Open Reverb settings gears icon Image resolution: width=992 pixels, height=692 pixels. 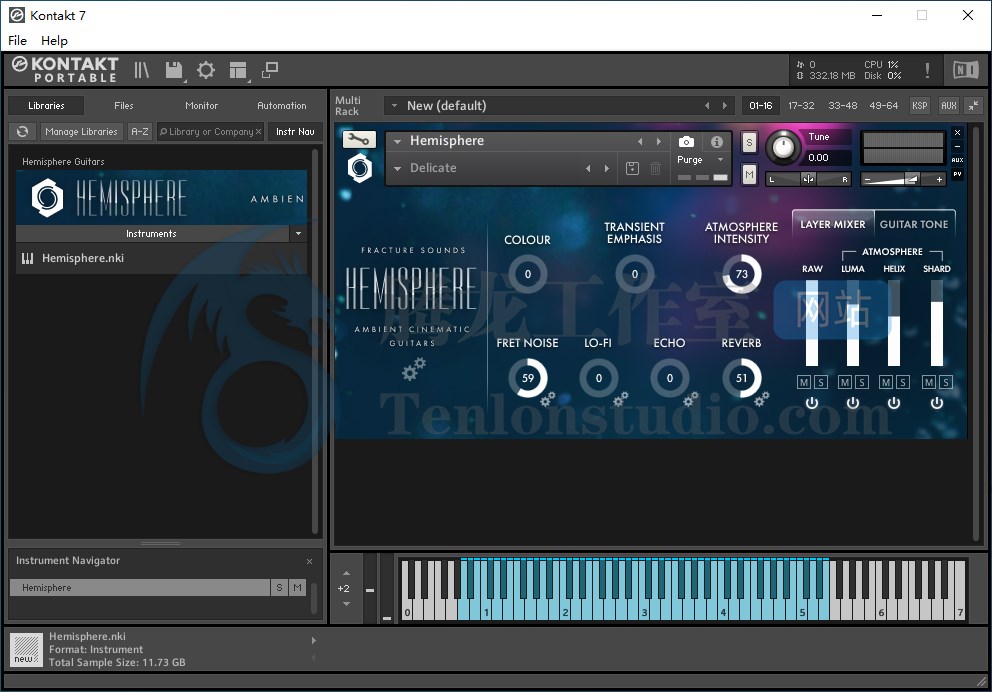762,399
